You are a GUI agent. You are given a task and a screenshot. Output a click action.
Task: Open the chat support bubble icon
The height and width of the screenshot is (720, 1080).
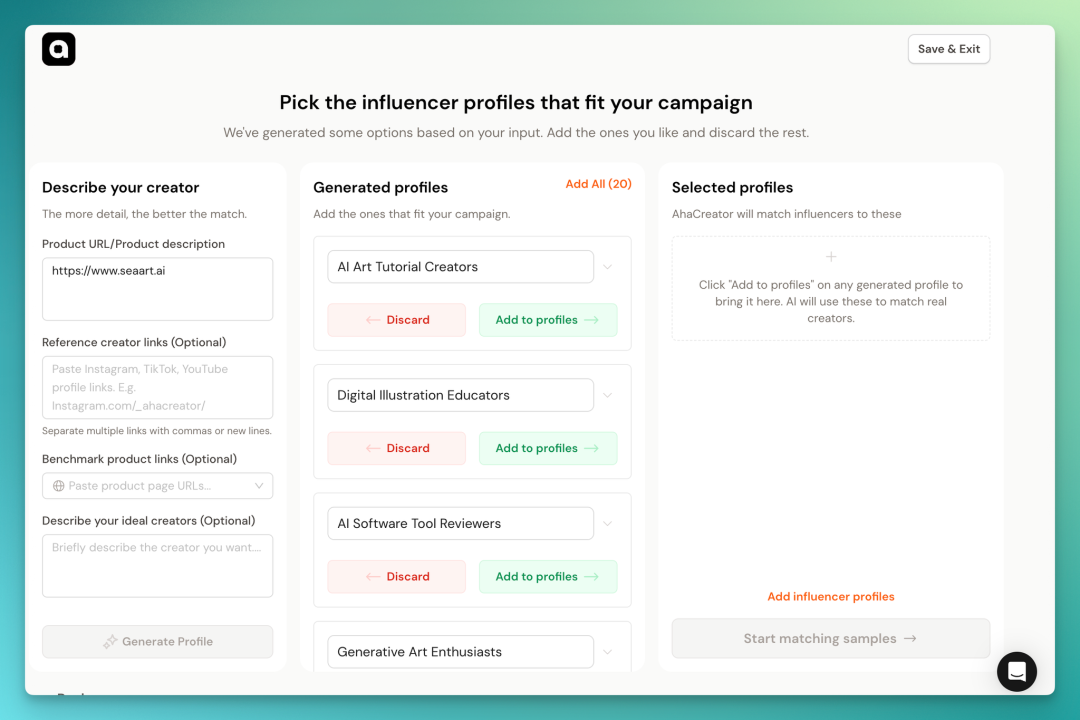(x=1017, y=671)
